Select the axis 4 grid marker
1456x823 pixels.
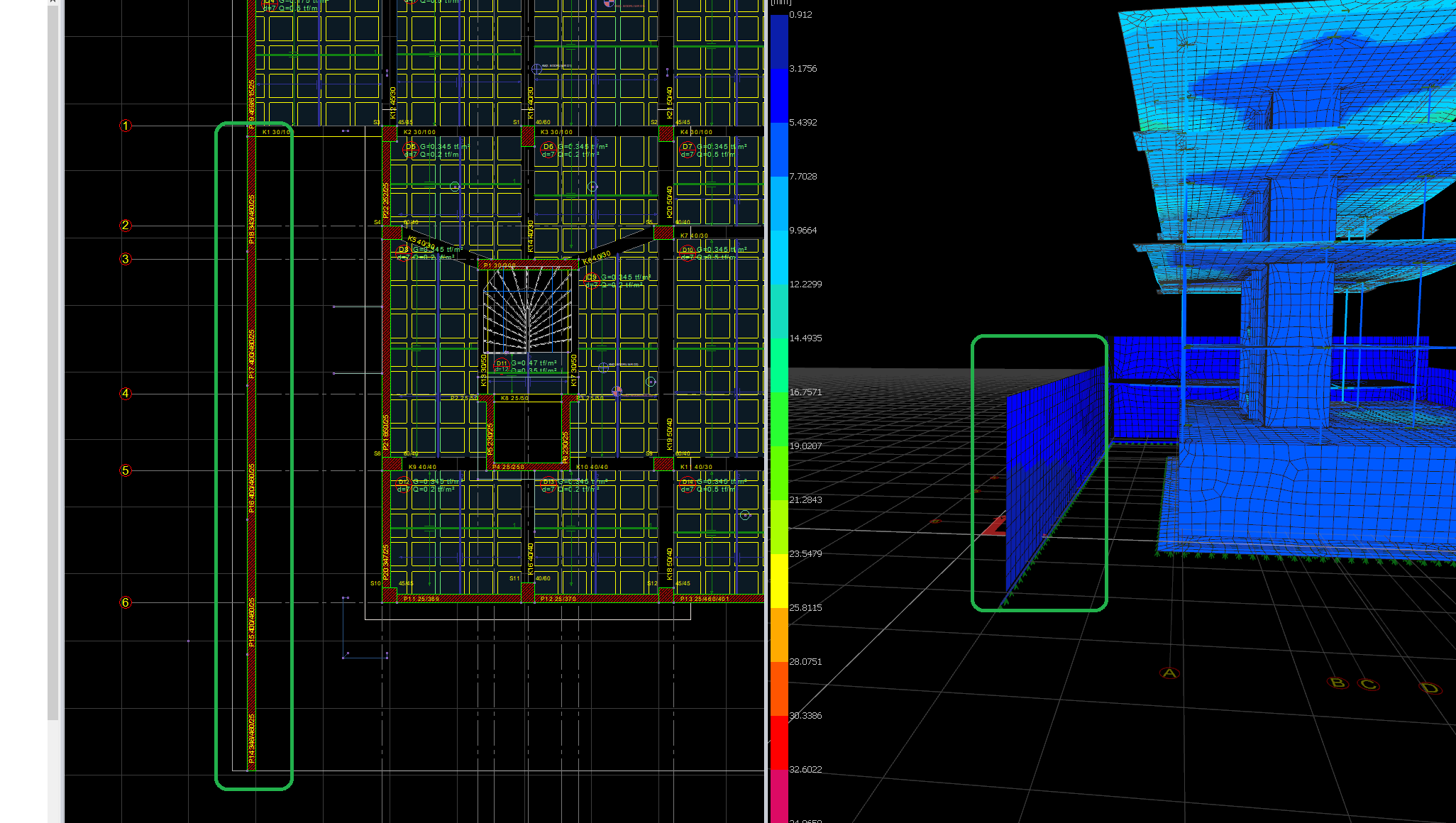click(126, 393)
